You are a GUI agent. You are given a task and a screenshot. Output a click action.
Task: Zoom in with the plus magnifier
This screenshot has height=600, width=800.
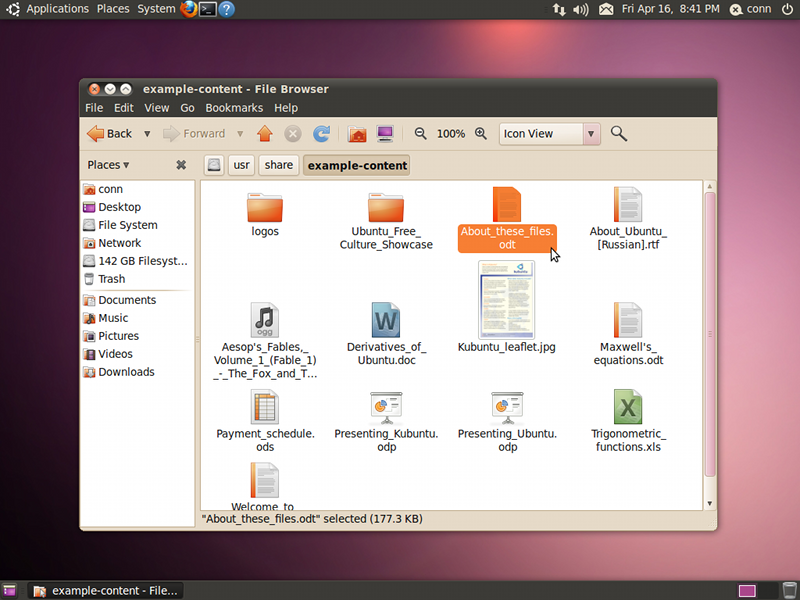[481, 134]
